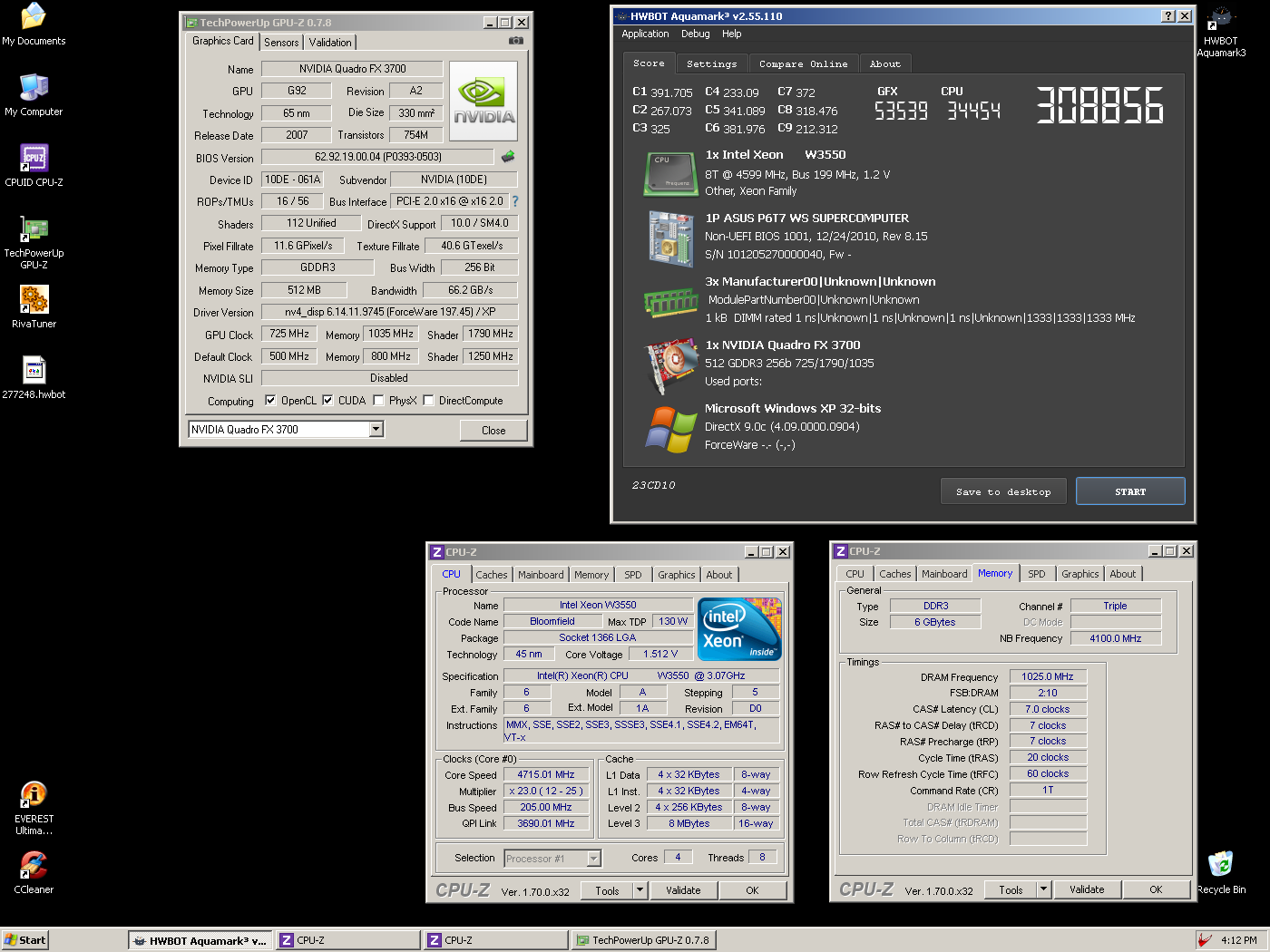The height and width of the screenshot is (952, 1270).
Task: Click the 308856 total score display
Action: point(1099,105)
